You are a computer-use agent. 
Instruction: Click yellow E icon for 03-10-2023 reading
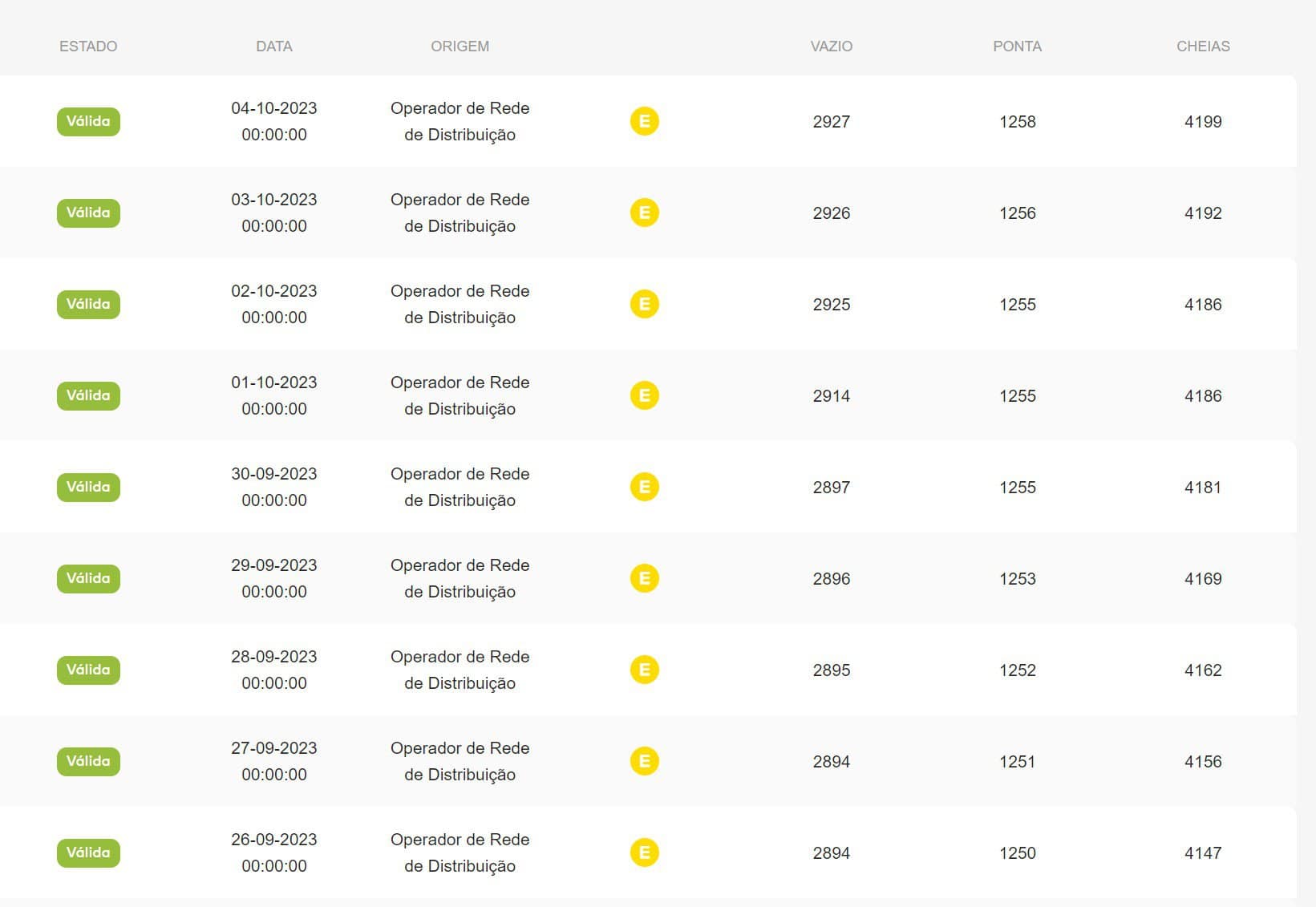pos(644,213)
